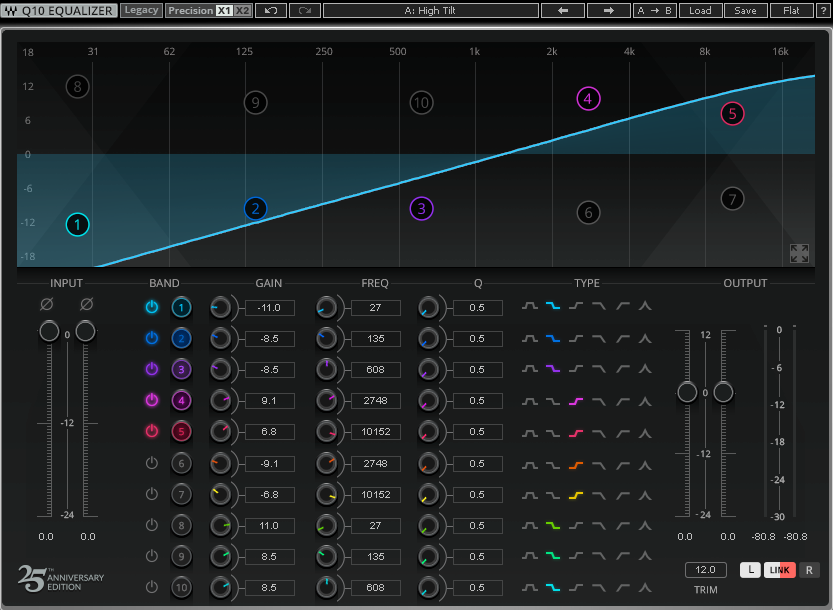Select band 3 node in EQ graph
833x610 pixels.
point(421,208)
